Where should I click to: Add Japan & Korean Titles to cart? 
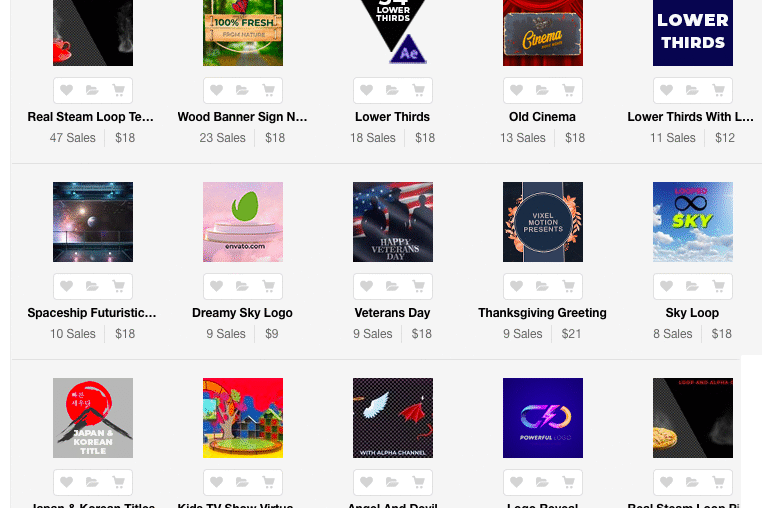[118, 482]
